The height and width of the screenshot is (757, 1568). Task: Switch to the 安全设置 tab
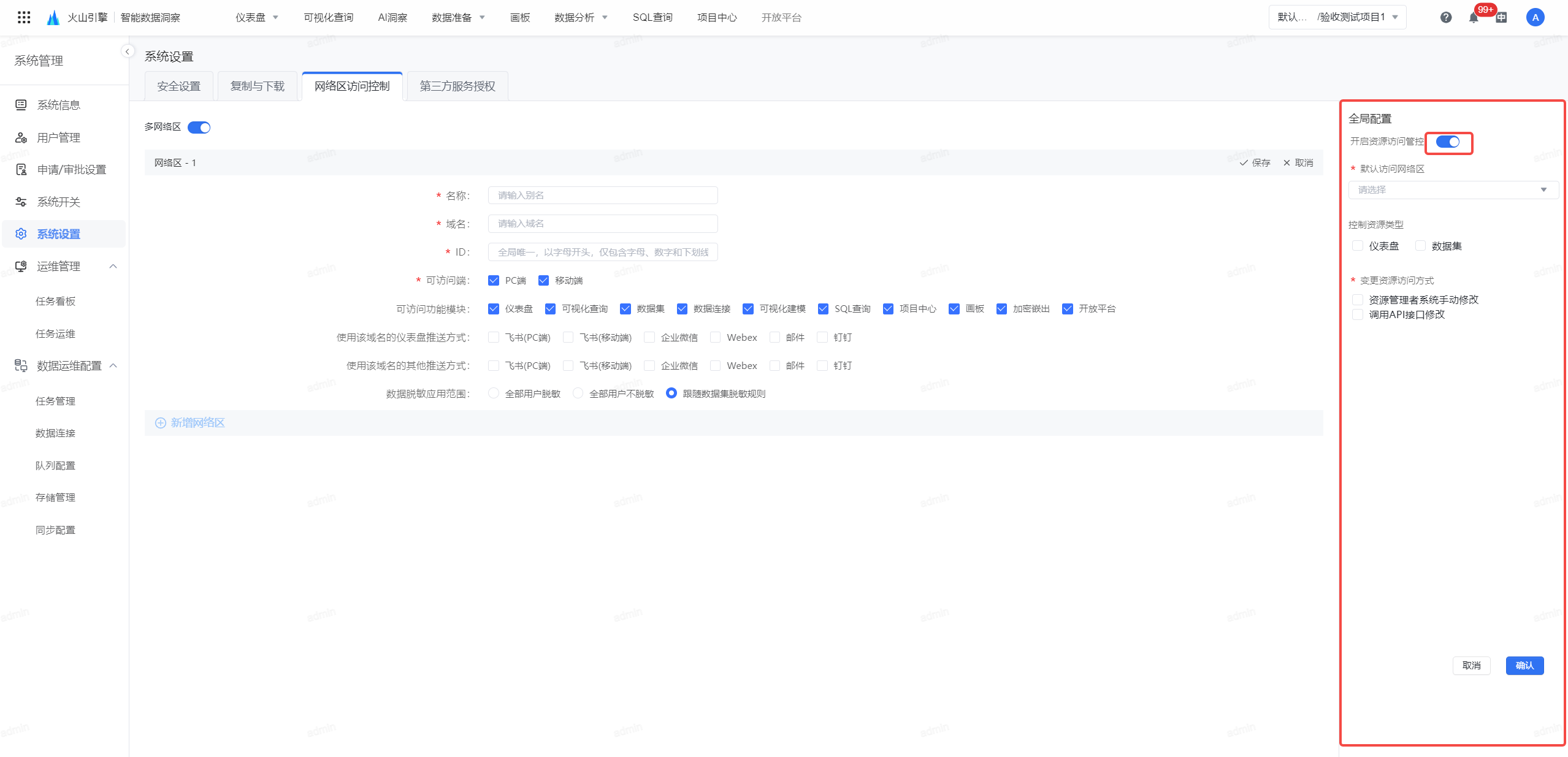[178, 86]
